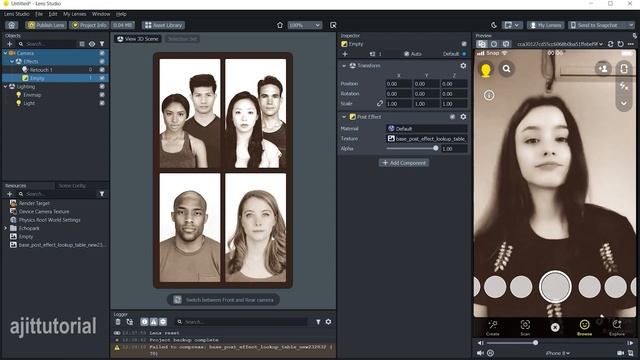Toggle the Logger info filter icon
640x360 pixels.
[x=144, y=322]
